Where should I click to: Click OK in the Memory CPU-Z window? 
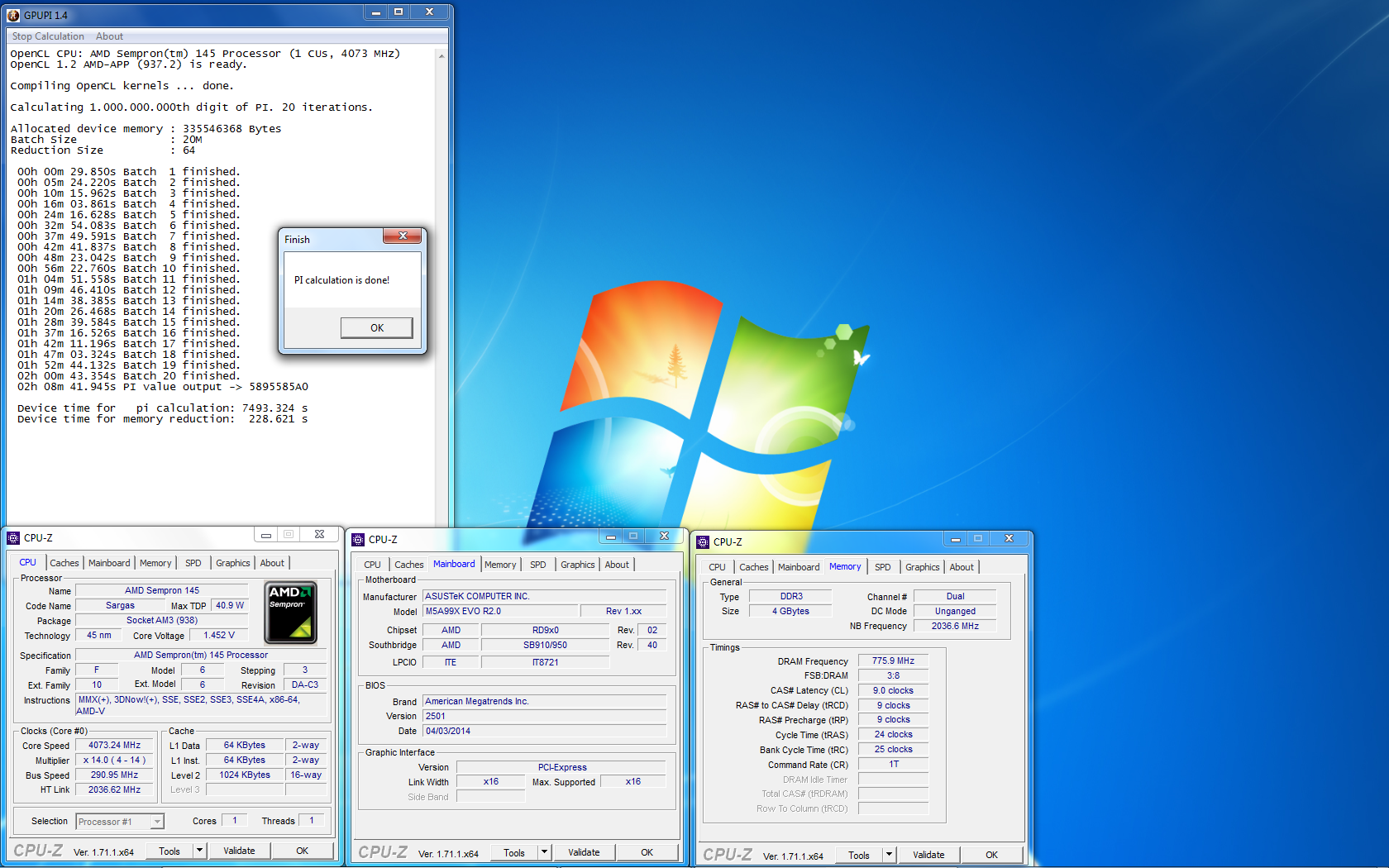[x=992, y=855]
